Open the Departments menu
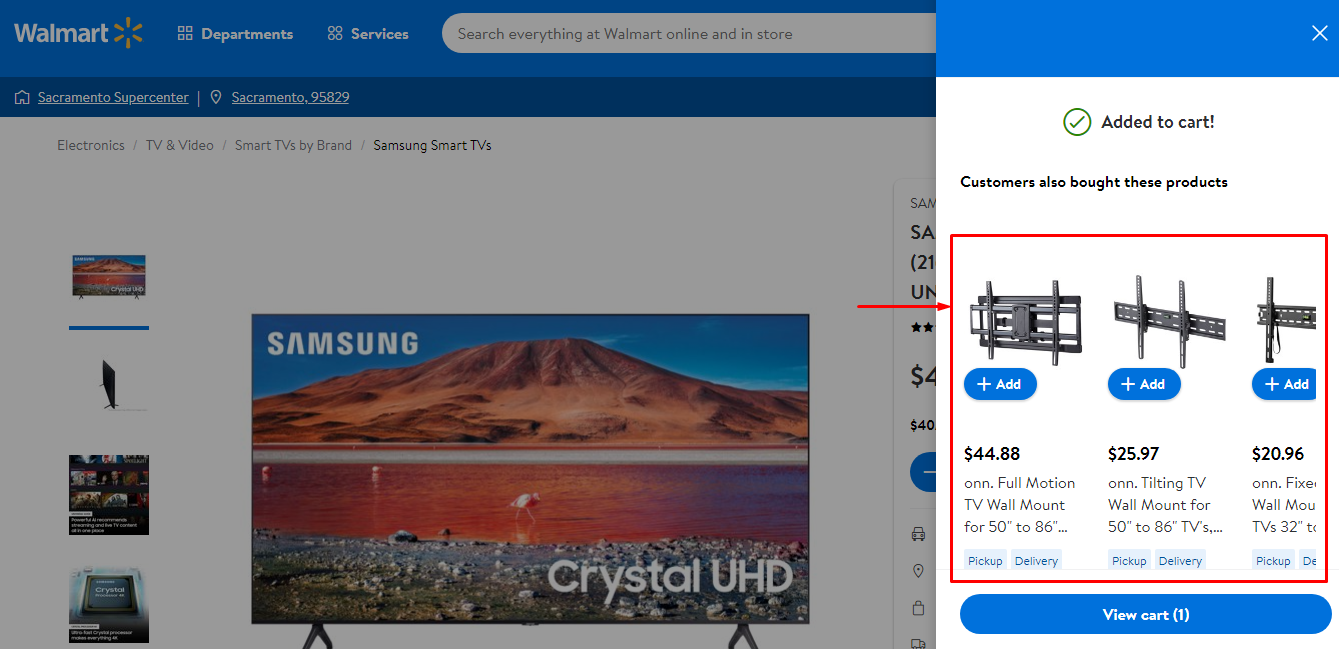This screenshot has height=649, width=1339. tap(235, 34)
